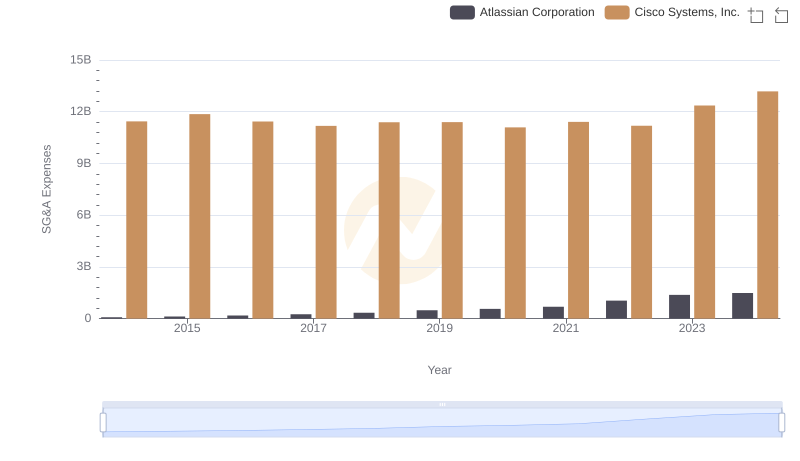The image size is (800, 461).
Task: Click the Atlassian bar for 2022
Action: point(616,310)
